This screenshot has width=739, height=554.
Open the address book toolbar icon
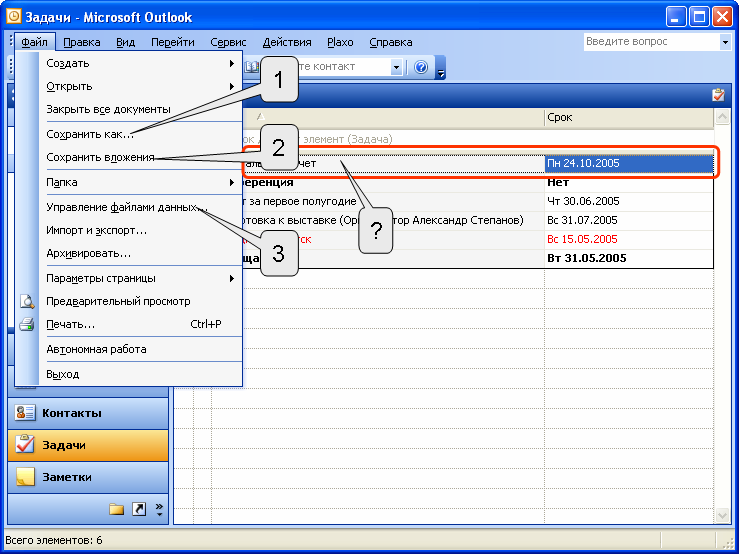click(x=251, y=67)
